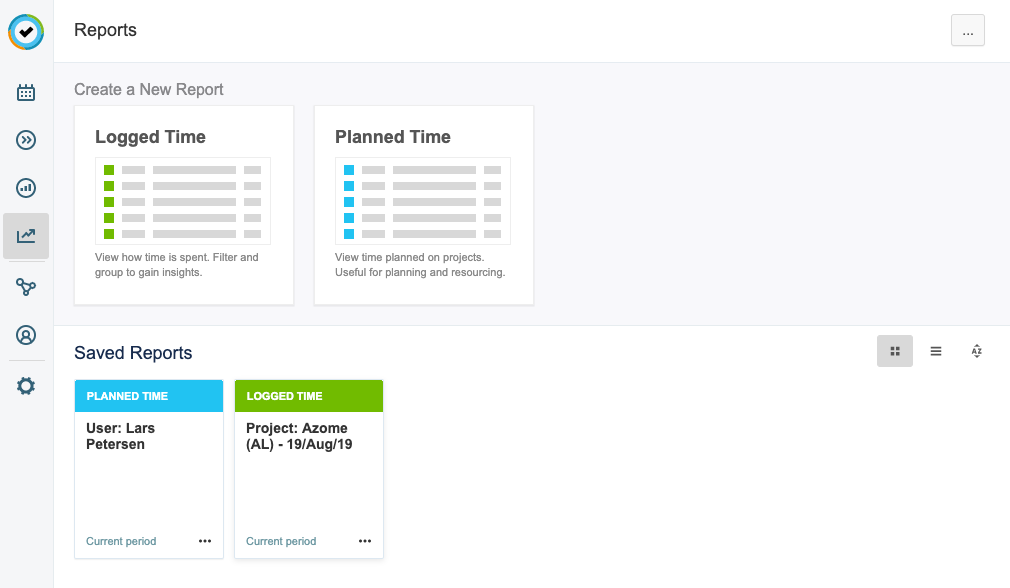Screen dimensions: 1010x588
Task: Open Tempo settings via the gear icon
Action: 25,385
